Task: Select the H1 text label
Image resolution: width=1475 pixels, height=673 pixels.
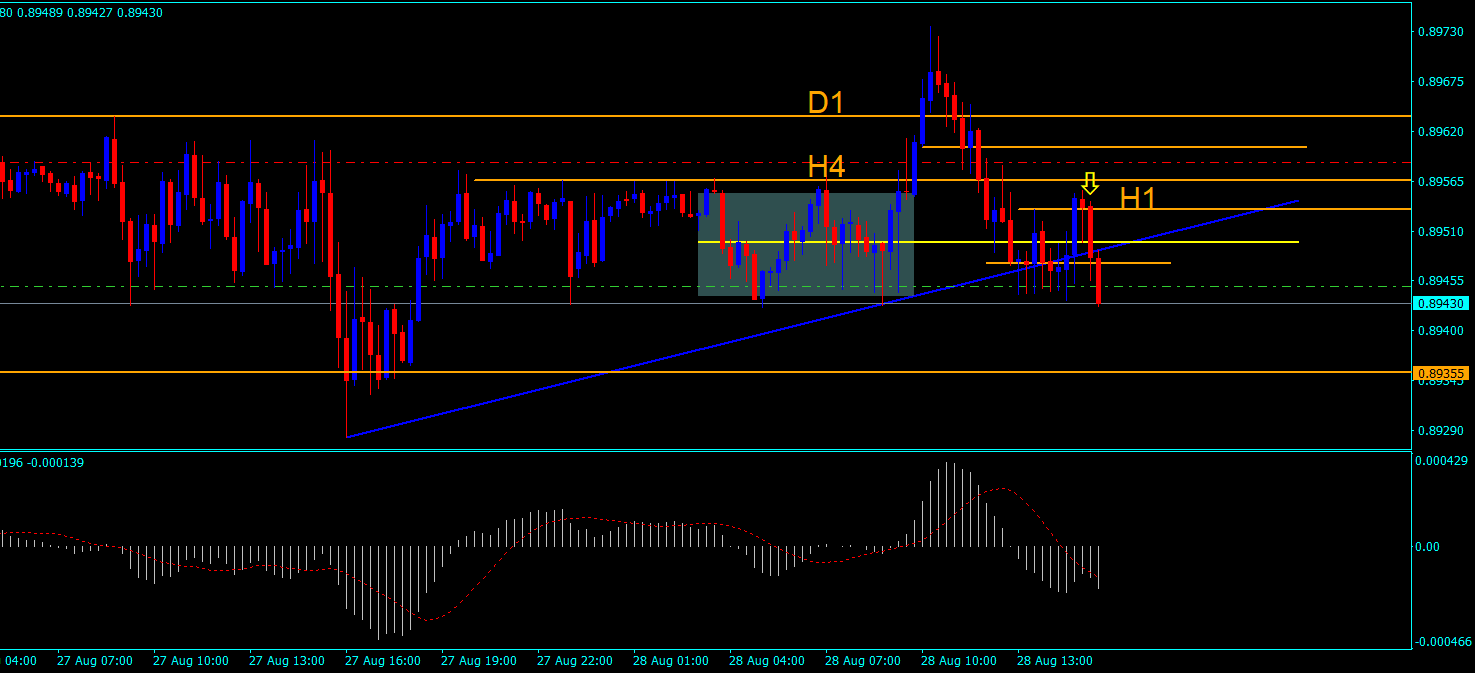Action: [1138, 198]
